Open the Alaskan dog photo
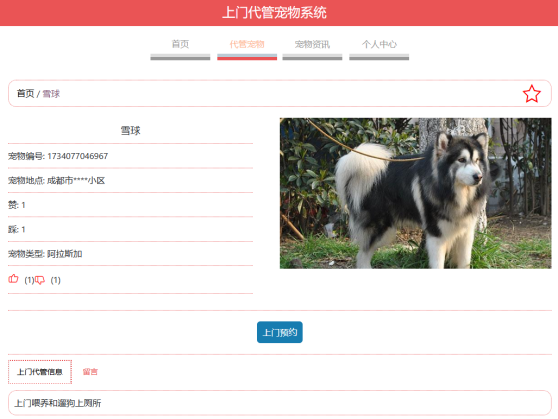This screenshot has height=419, width=558. click(x=415, y=193)
